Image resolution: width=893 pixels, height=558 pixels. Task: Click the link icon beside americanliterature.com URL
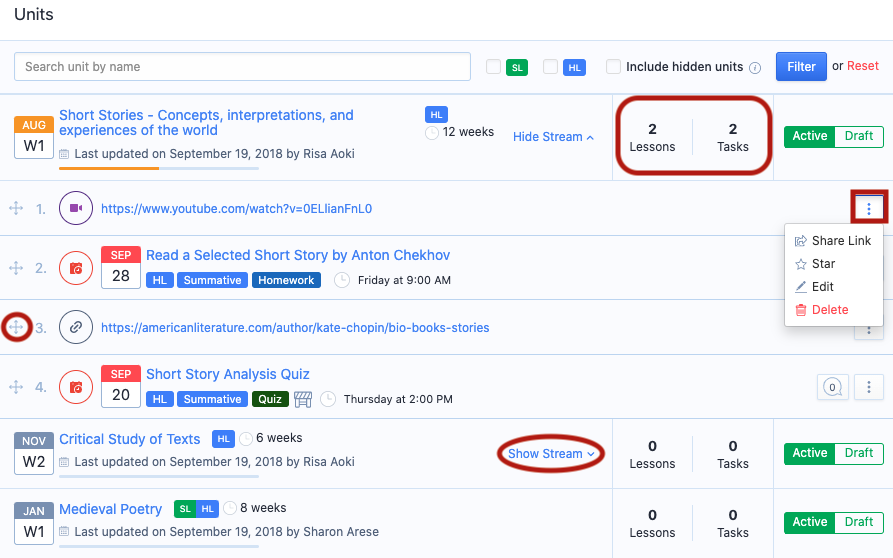tap(76, 327)
